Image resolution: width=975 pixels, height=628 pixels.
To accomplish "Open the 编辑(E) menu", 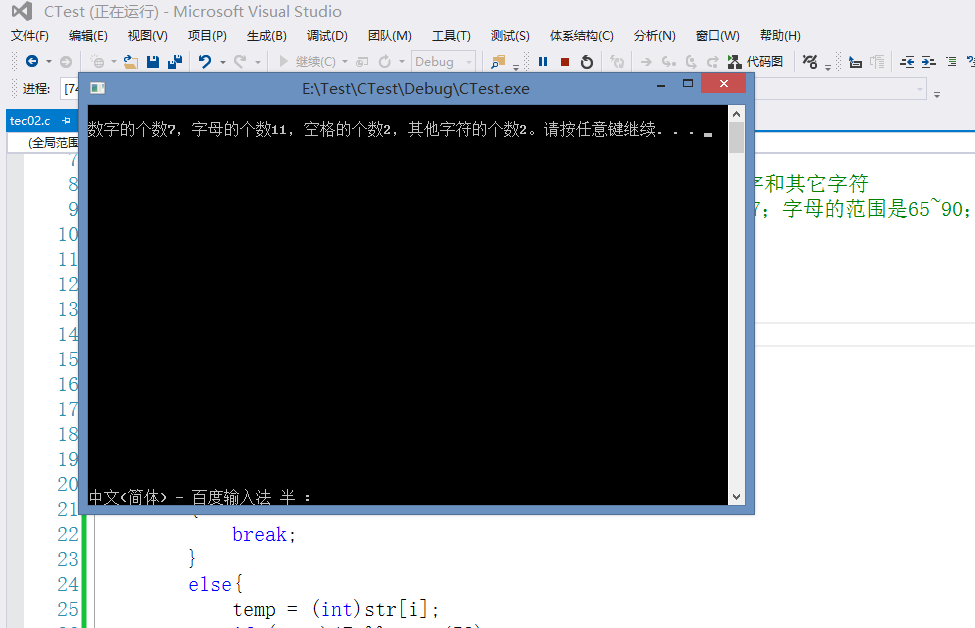I will (88, 35).
